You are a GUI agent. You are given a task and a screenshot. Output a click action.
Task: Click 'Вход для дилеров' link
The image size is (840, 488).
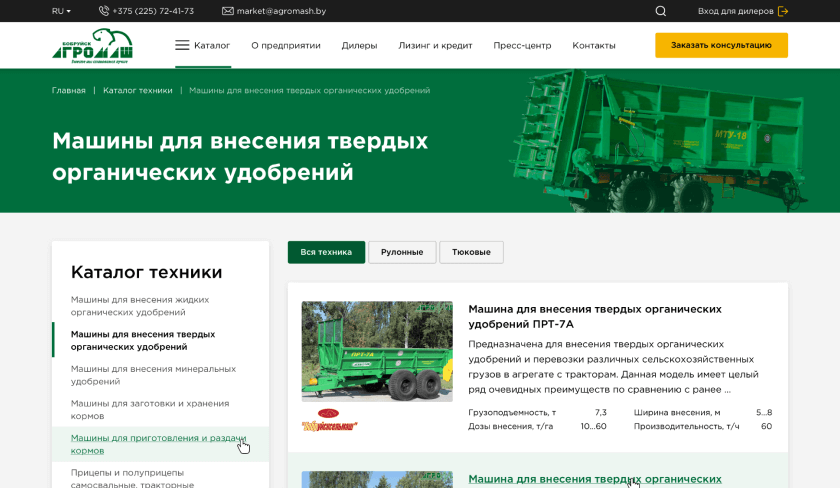click(x=736, y=11)
